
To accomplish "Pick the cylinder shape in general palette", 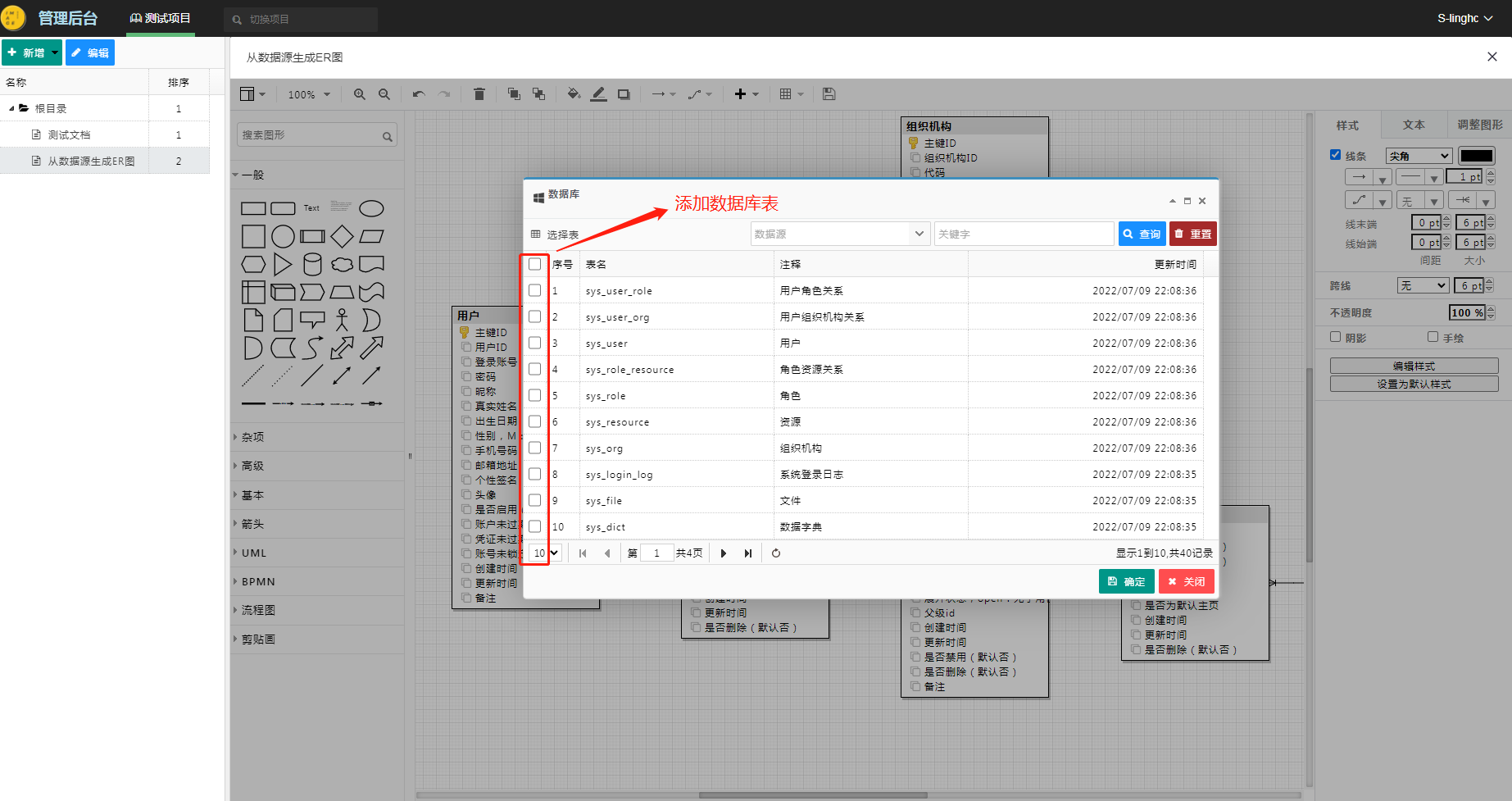I will (x=312, y=264).
